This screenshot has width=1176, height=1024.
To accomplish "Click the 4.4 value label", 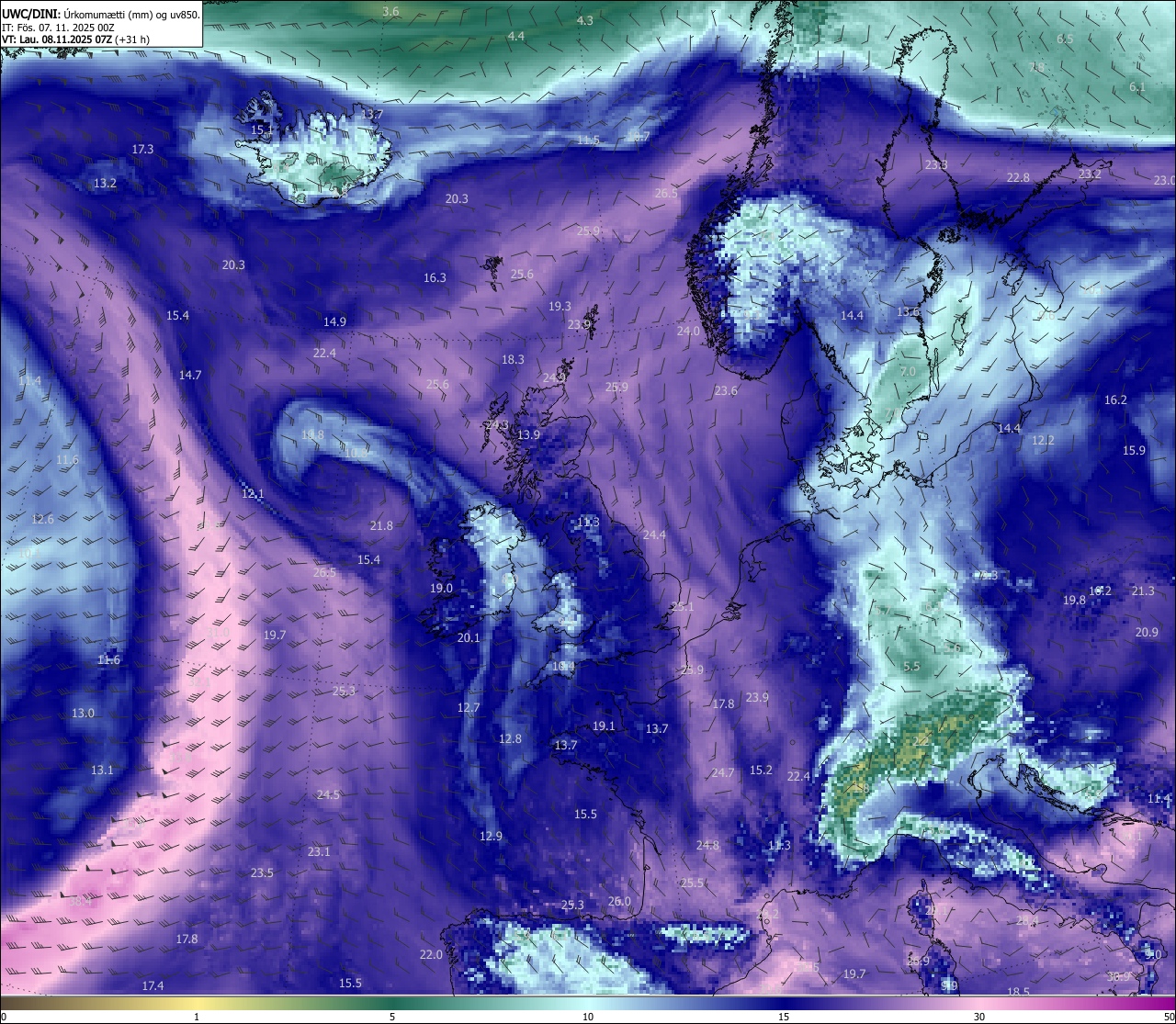I will (x=515, y=36).
